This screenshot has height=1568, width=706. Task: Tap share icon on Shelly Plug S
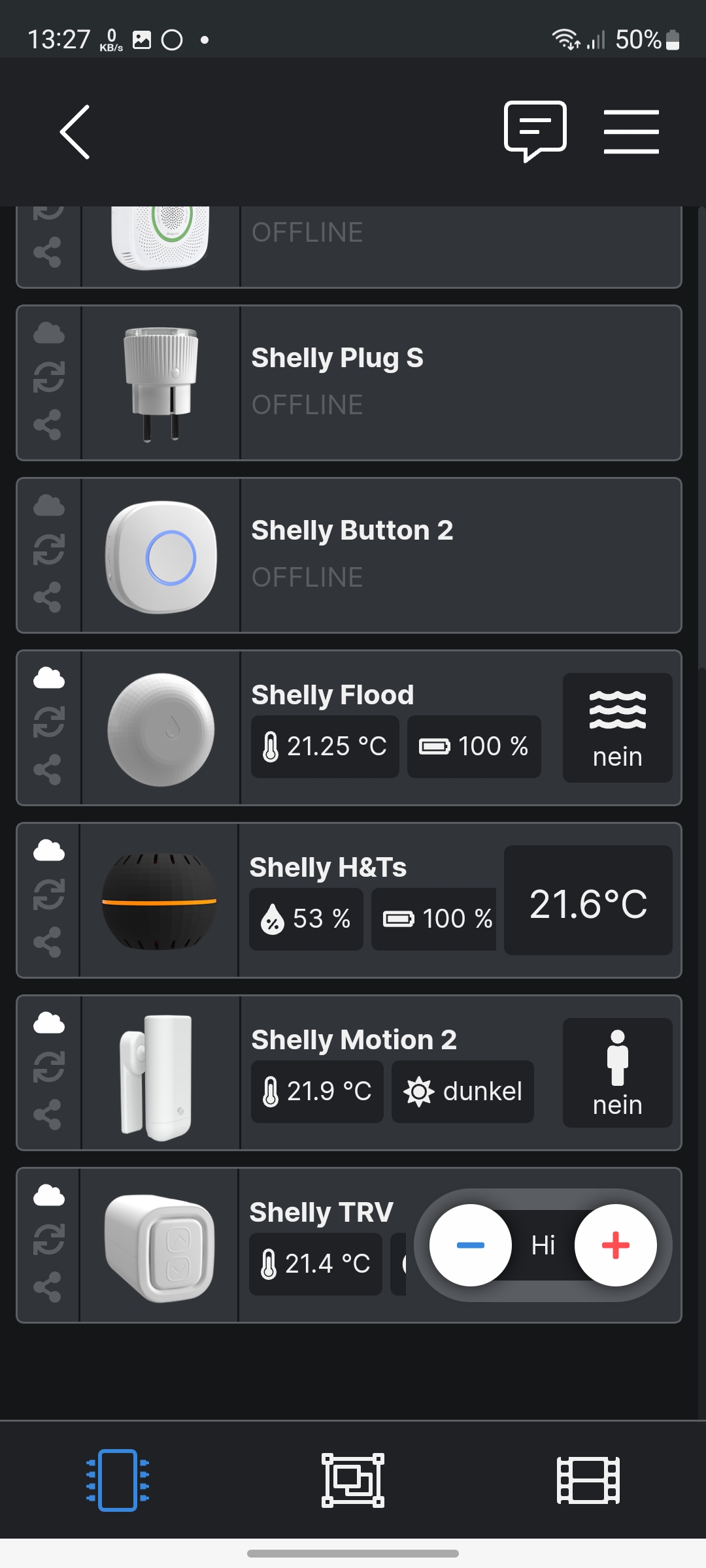point(48,425)
